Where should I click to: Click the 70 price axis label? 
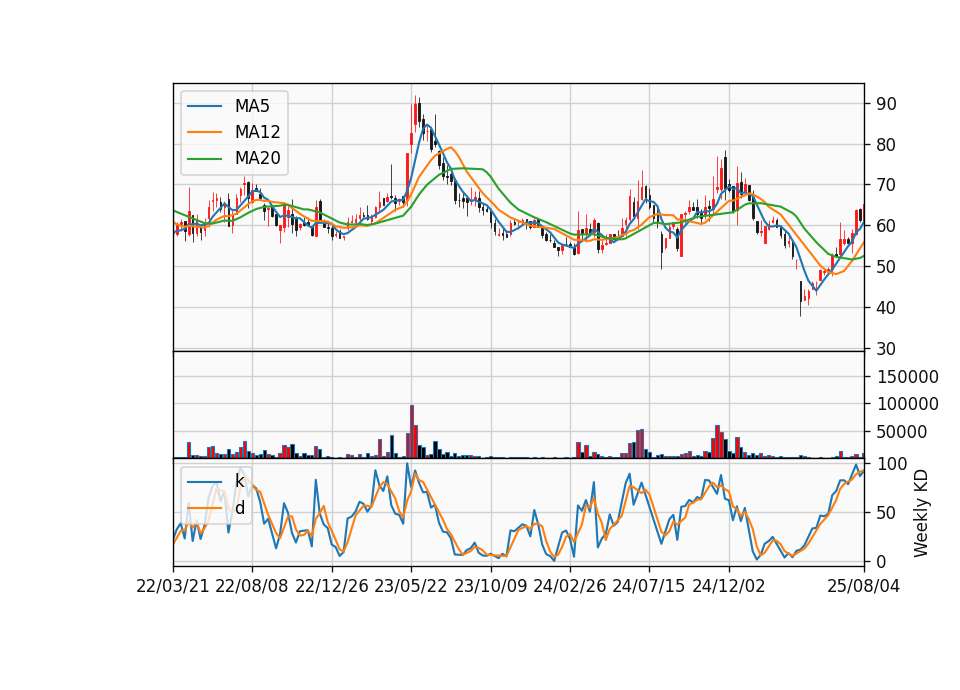point(887,185)
